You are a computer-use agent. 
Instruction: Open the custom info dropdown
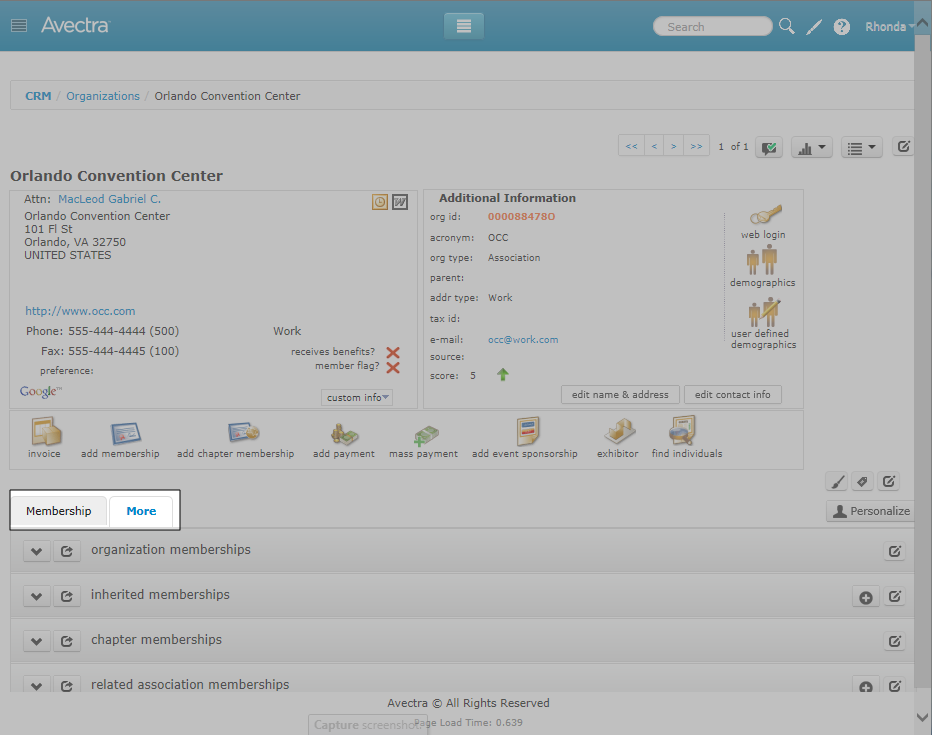(x=357, y=398)
